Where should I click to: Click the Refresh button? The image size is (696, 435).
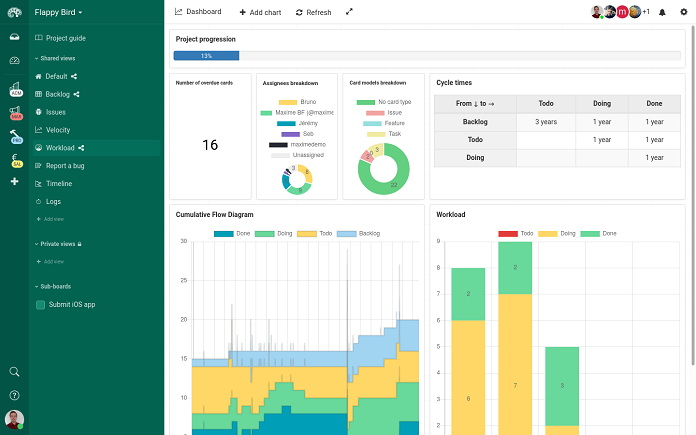[313, 12]
